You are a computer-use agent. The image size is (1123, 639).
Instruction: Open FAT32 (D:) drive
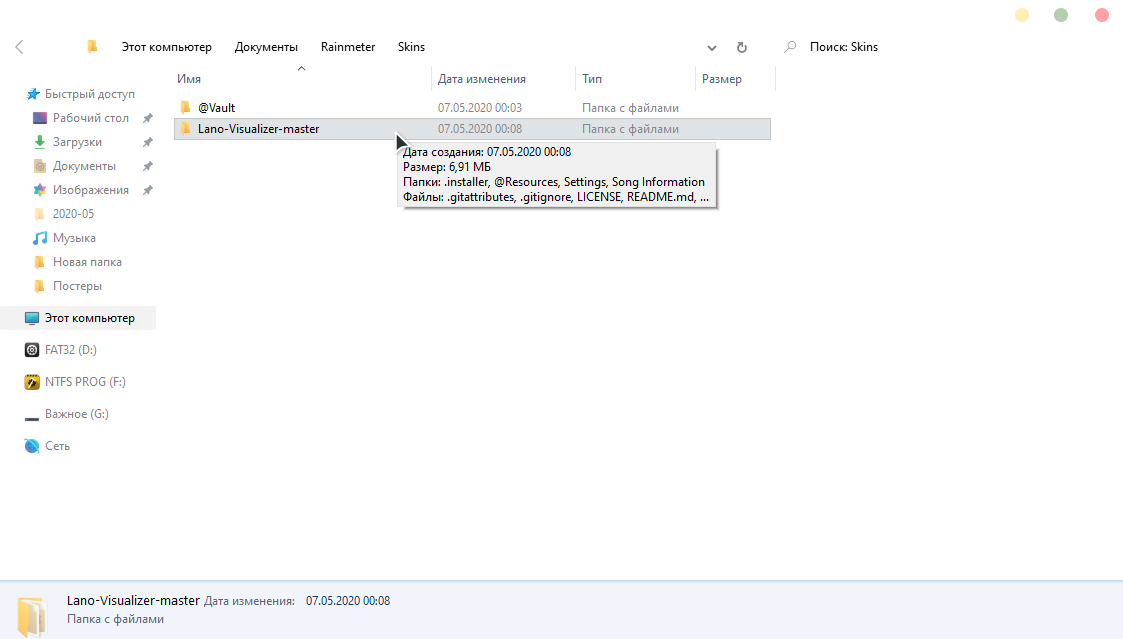[x=70, y=350]
